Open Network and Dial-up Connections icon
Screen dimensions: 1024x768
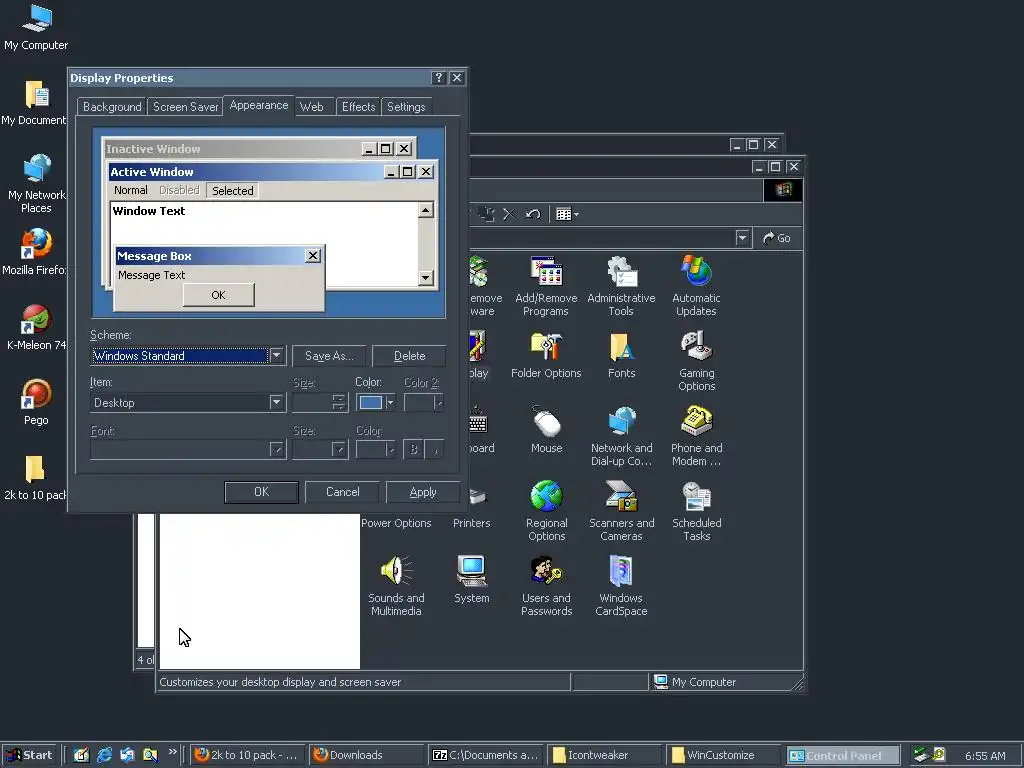coord(621,436)
